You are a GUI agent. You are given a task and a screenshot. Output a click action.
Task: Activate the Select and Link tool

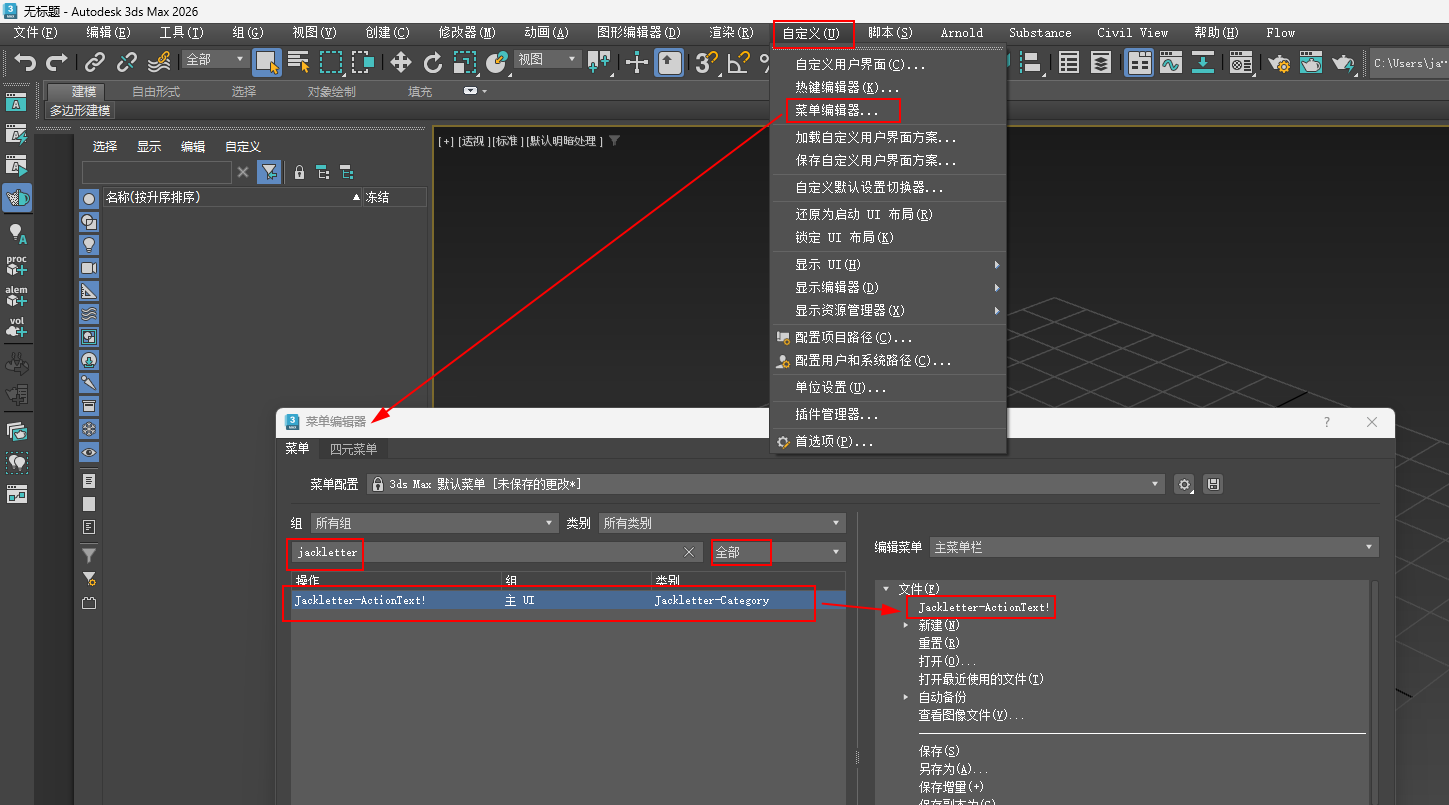pos(95,63)
